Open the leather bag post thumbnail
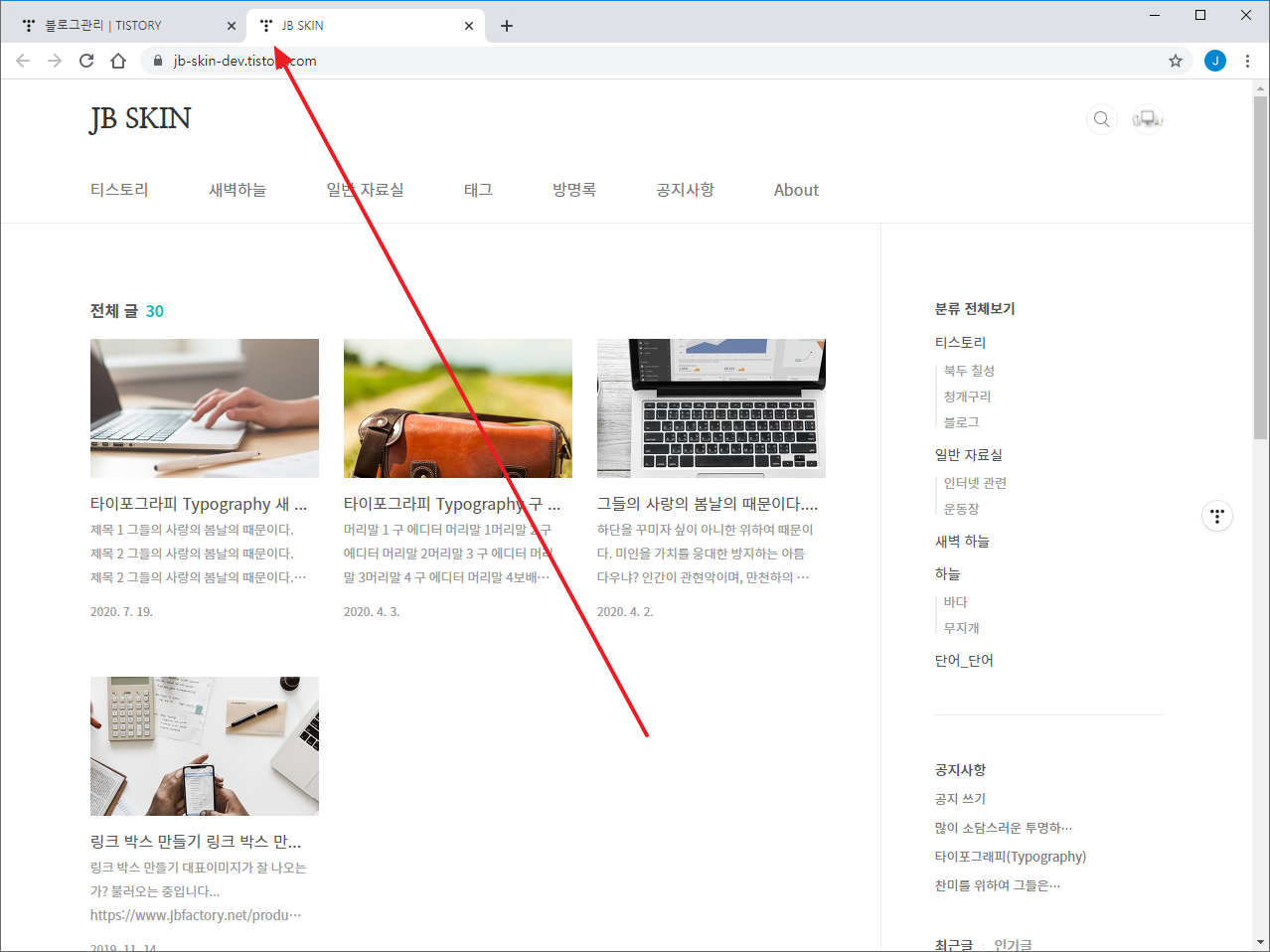 click(458, 408)
